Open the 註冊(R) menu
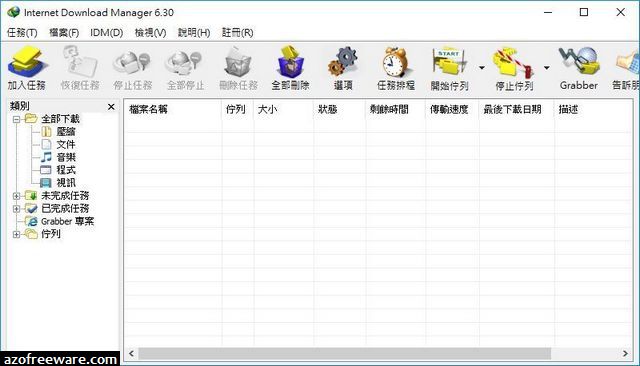Image resolution: width=640 pixels, height=366 pixels. point(238,33)
